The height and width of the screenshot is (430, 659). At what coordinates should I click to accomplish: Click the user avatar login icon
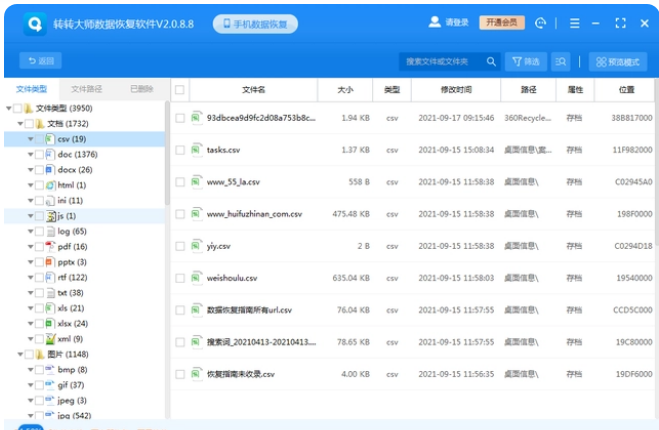[x=434, y=22]
